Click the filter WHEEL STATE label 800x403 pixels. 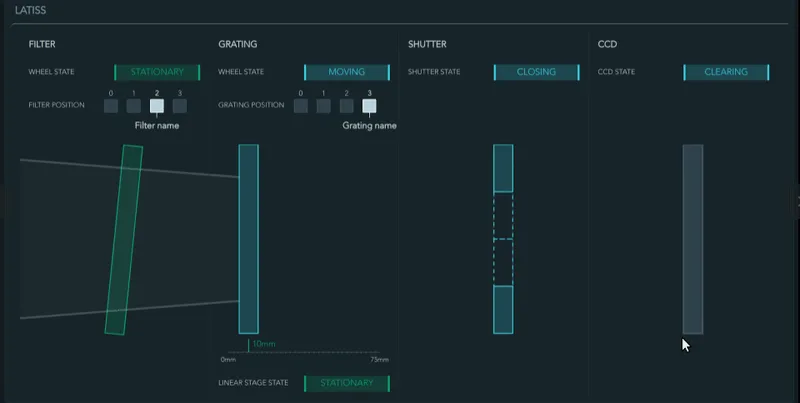tap(51, 72)
